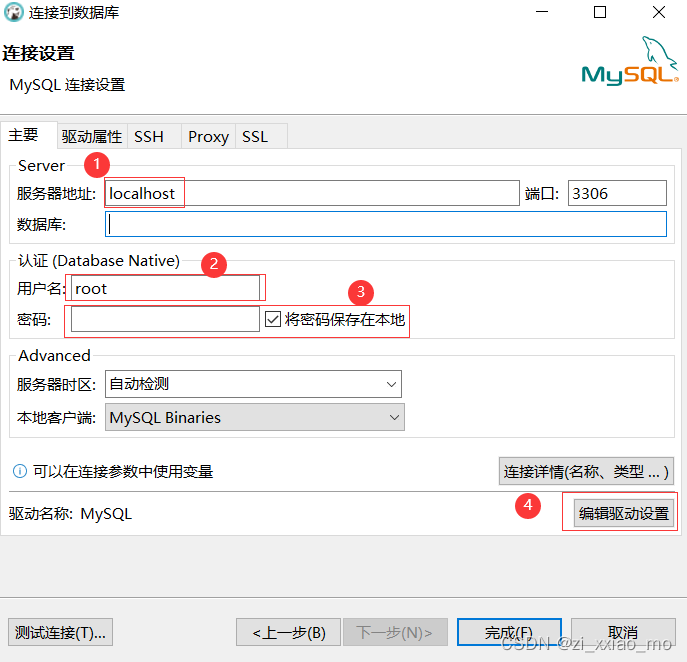Image resolution: width=687 pixels, height=662 pixels.
Task: Go to the SSL tab
Action: [255, 137]
